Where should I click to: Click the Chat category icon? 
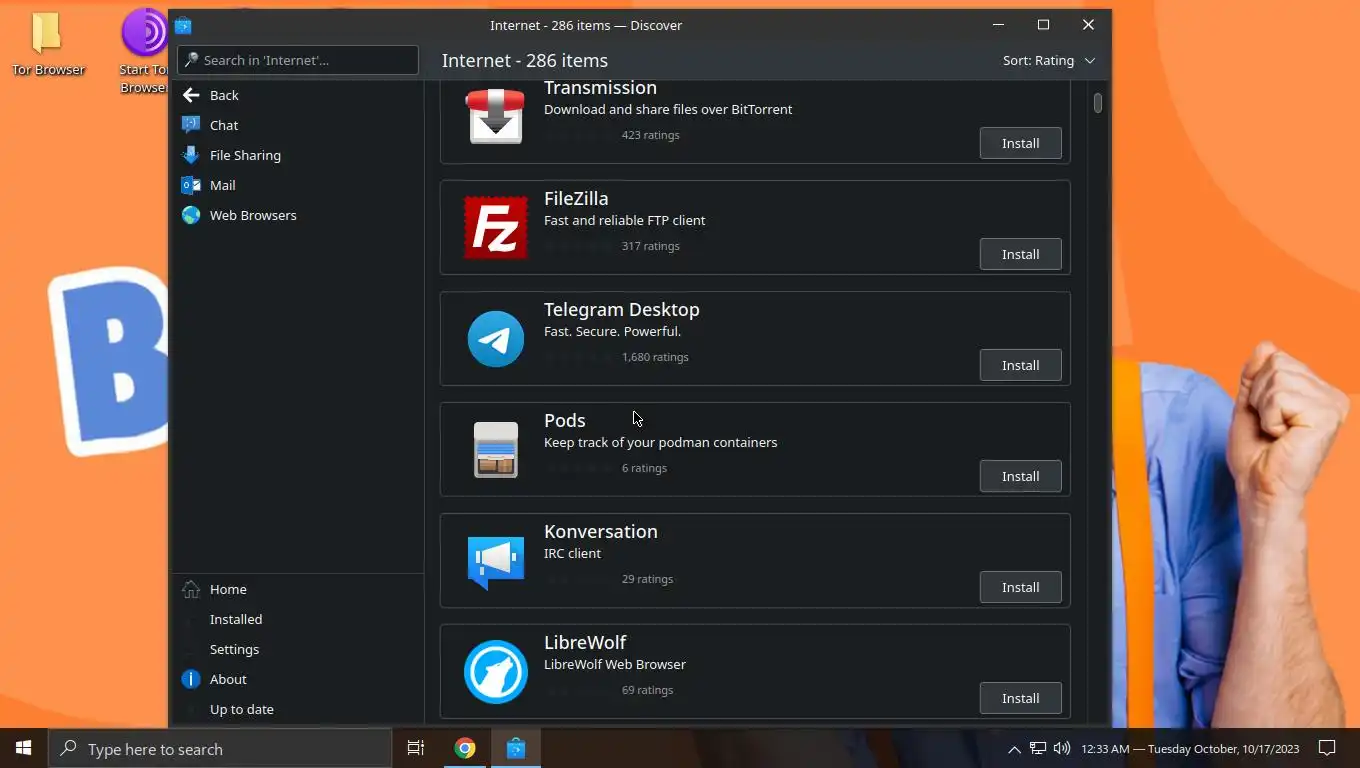(x=191, y=125)
